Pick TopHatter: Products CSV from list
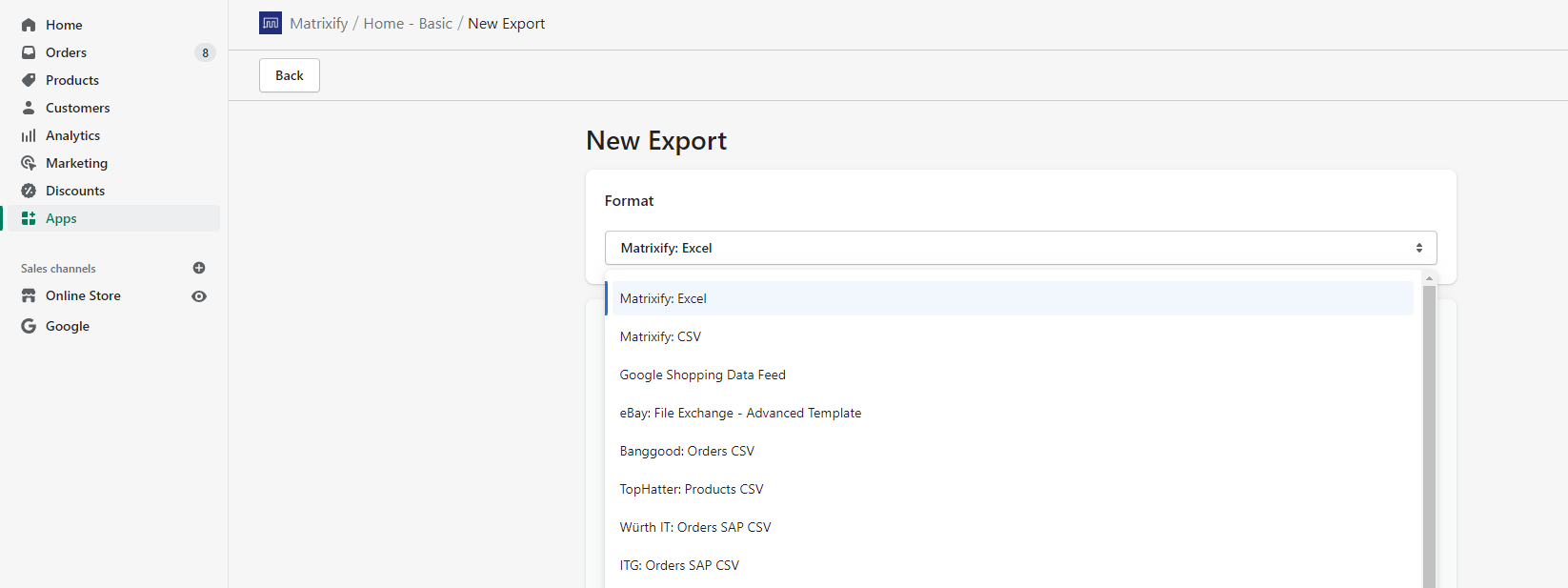Viewport: 1568px width, 588px height. click(691, 489)
